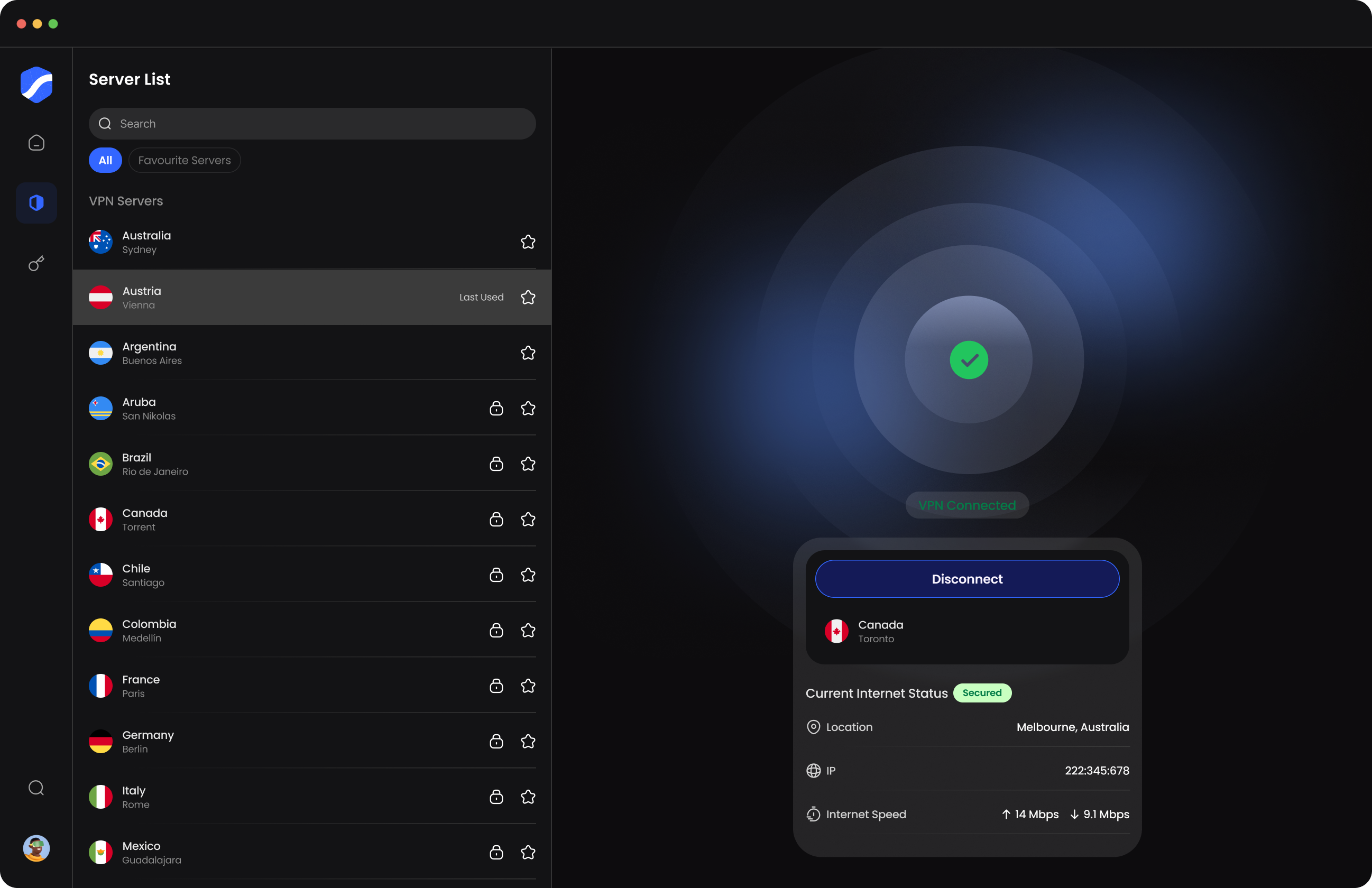This screenshot has height=888, width=1372.
Task: Select the Canada Toronto connected server card
Action: (966, 631)
